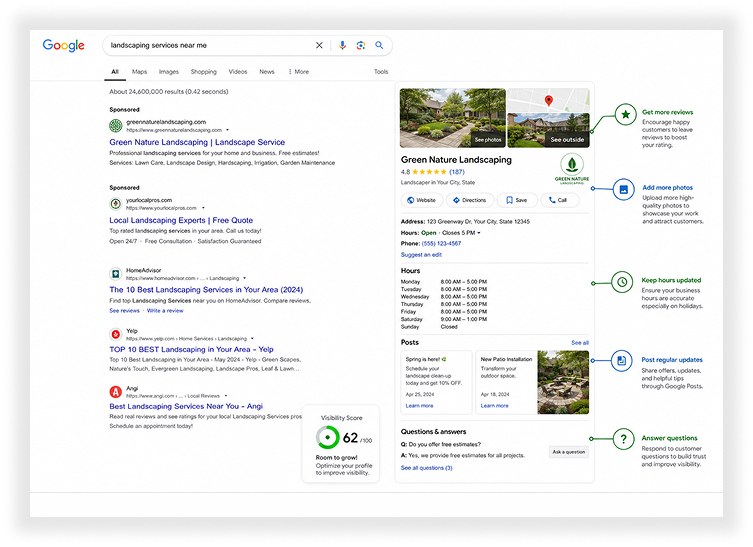Click the five-star rating stars
The height and width of the screenshot is (547, 753).
click(x=429, y=172)
